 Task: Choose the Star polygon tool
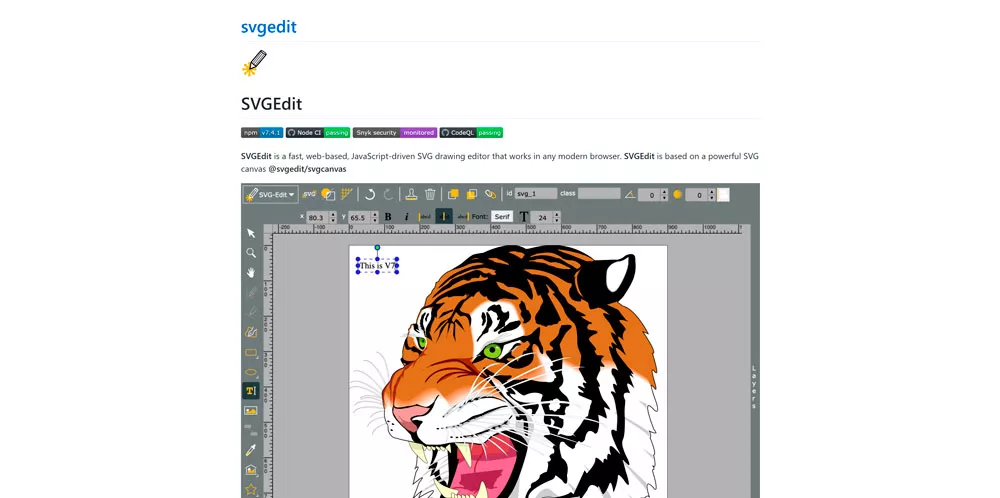251,489
